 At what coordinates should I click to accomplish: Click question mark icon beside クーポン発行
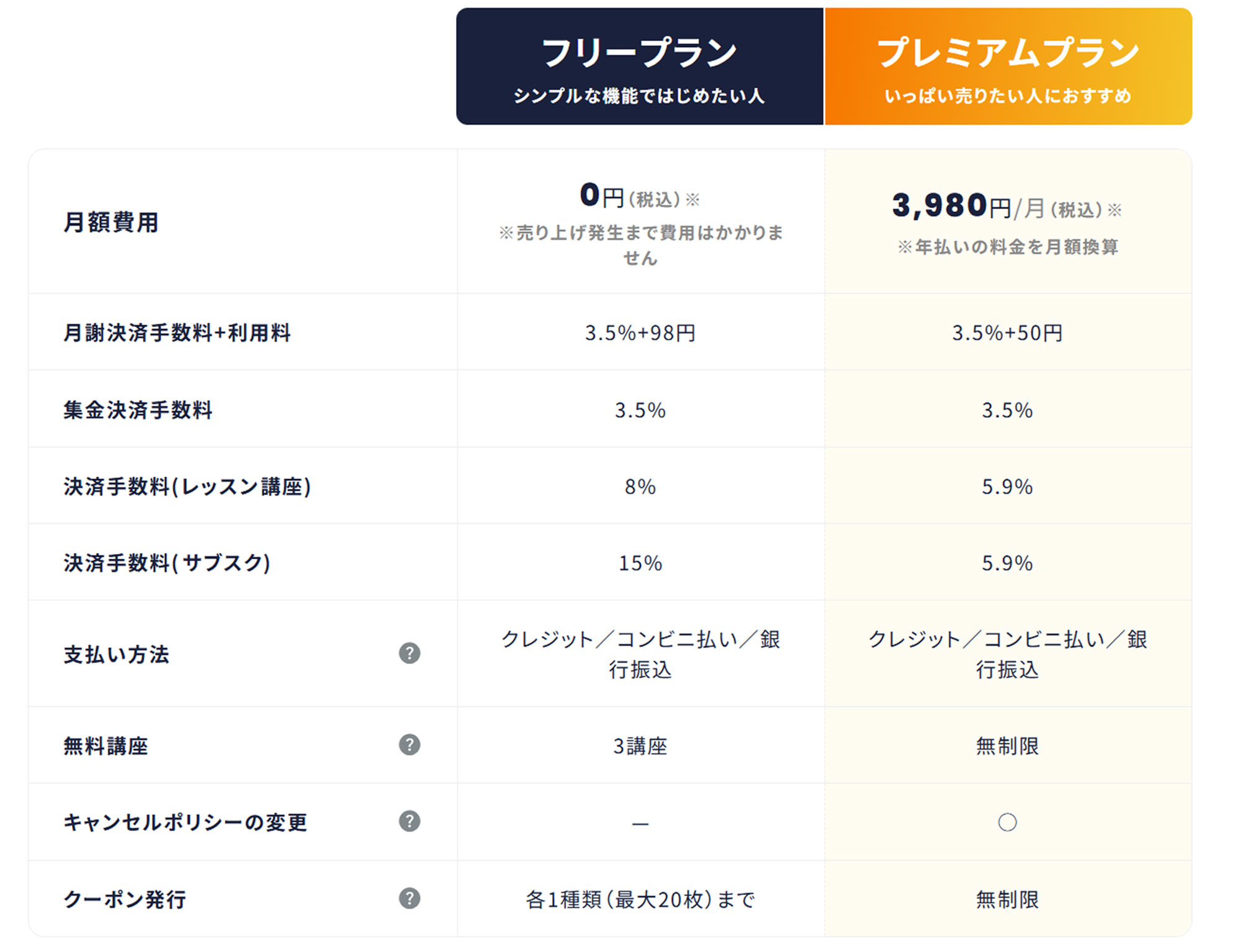click(x=410, y=898)
